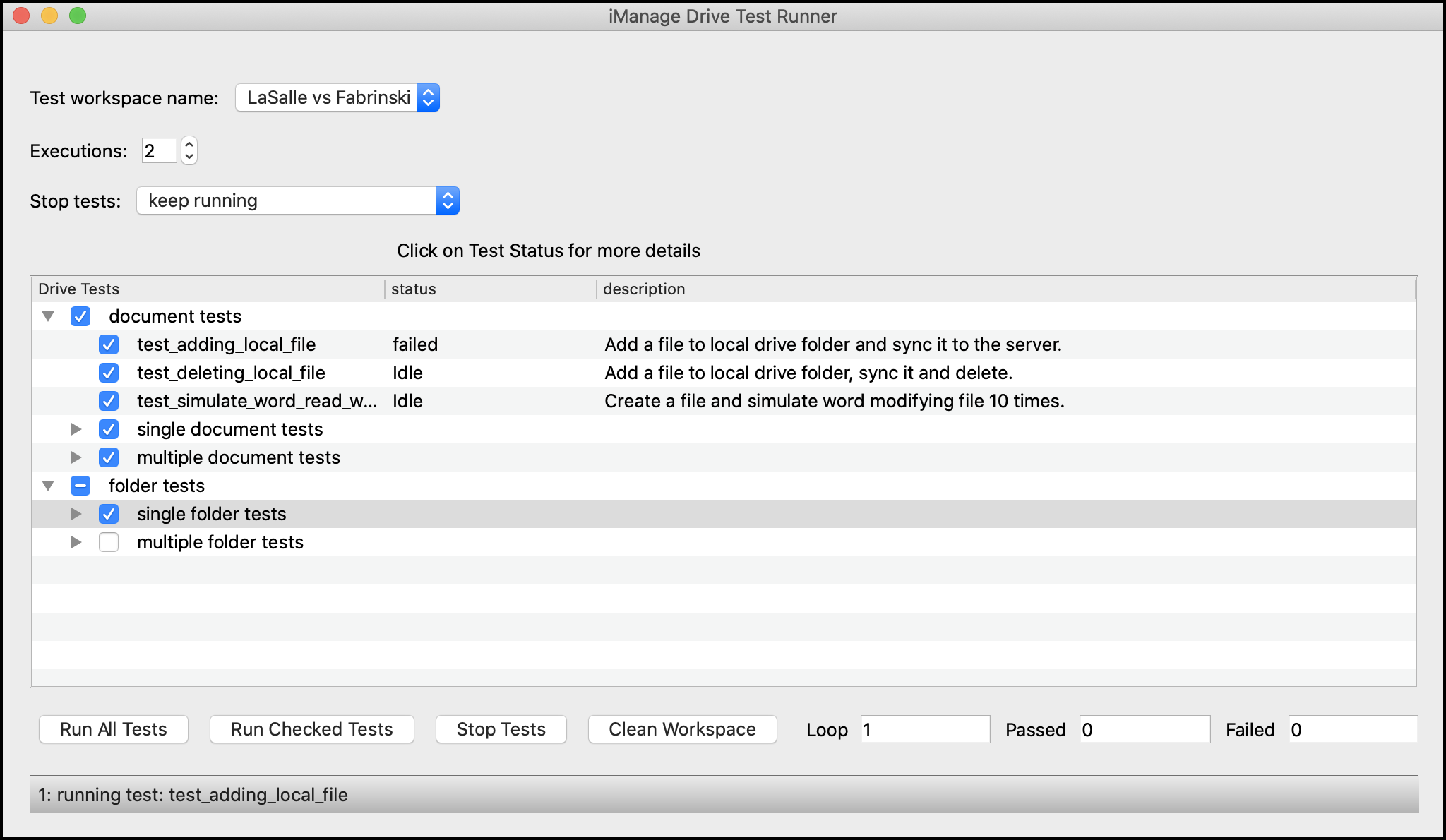Expand the multiple folder tests node
Screen dimensions: 1446x840
[76, 542]
